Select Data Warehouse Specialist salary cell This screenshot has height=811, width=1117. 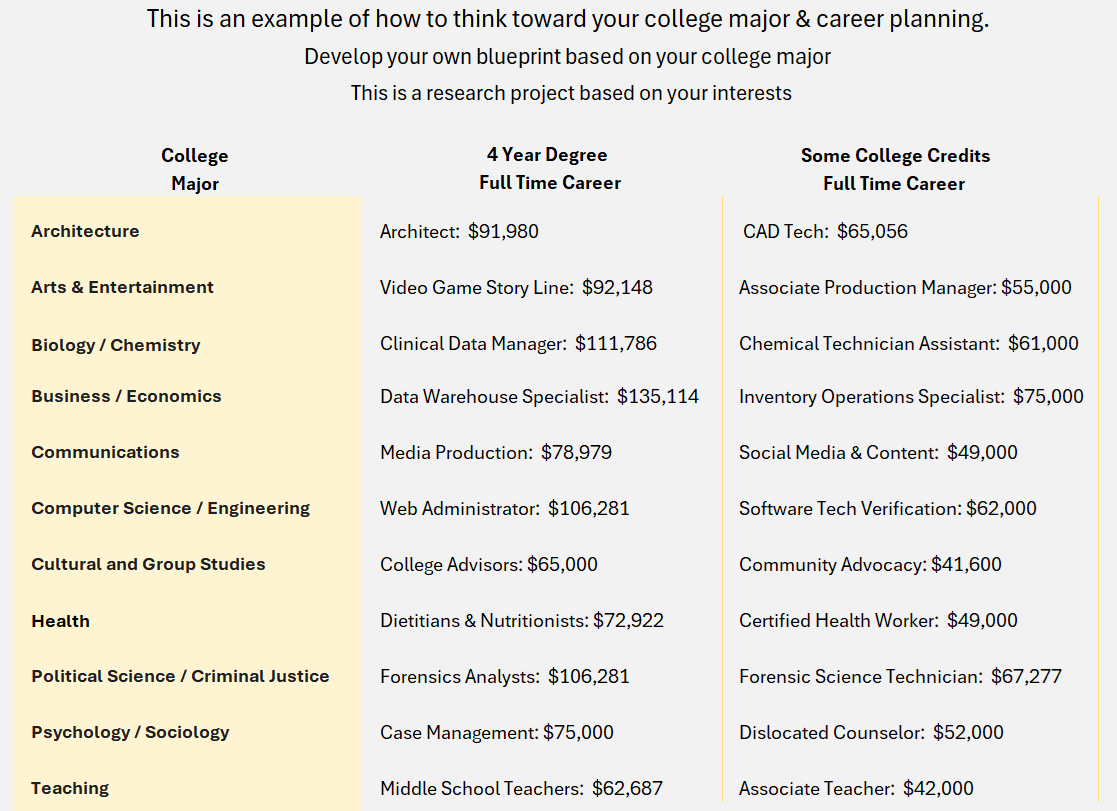tap(539, 396)
